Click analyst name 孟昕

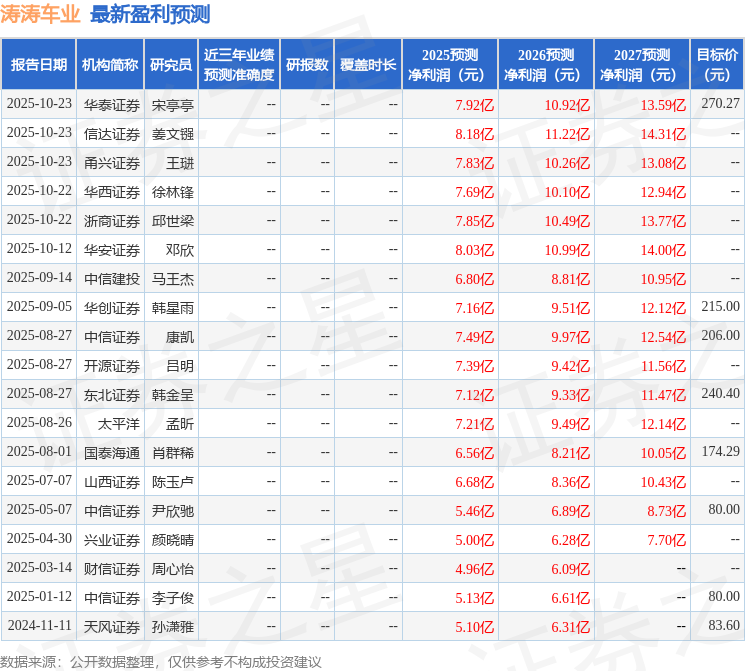coord(180,424)
